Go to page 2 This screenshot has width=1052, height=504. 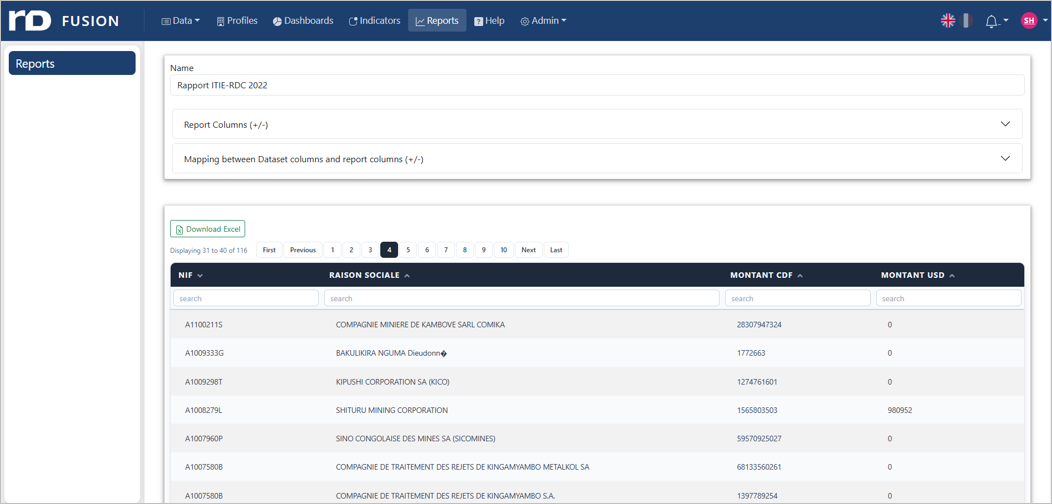[x=351, y=250]
